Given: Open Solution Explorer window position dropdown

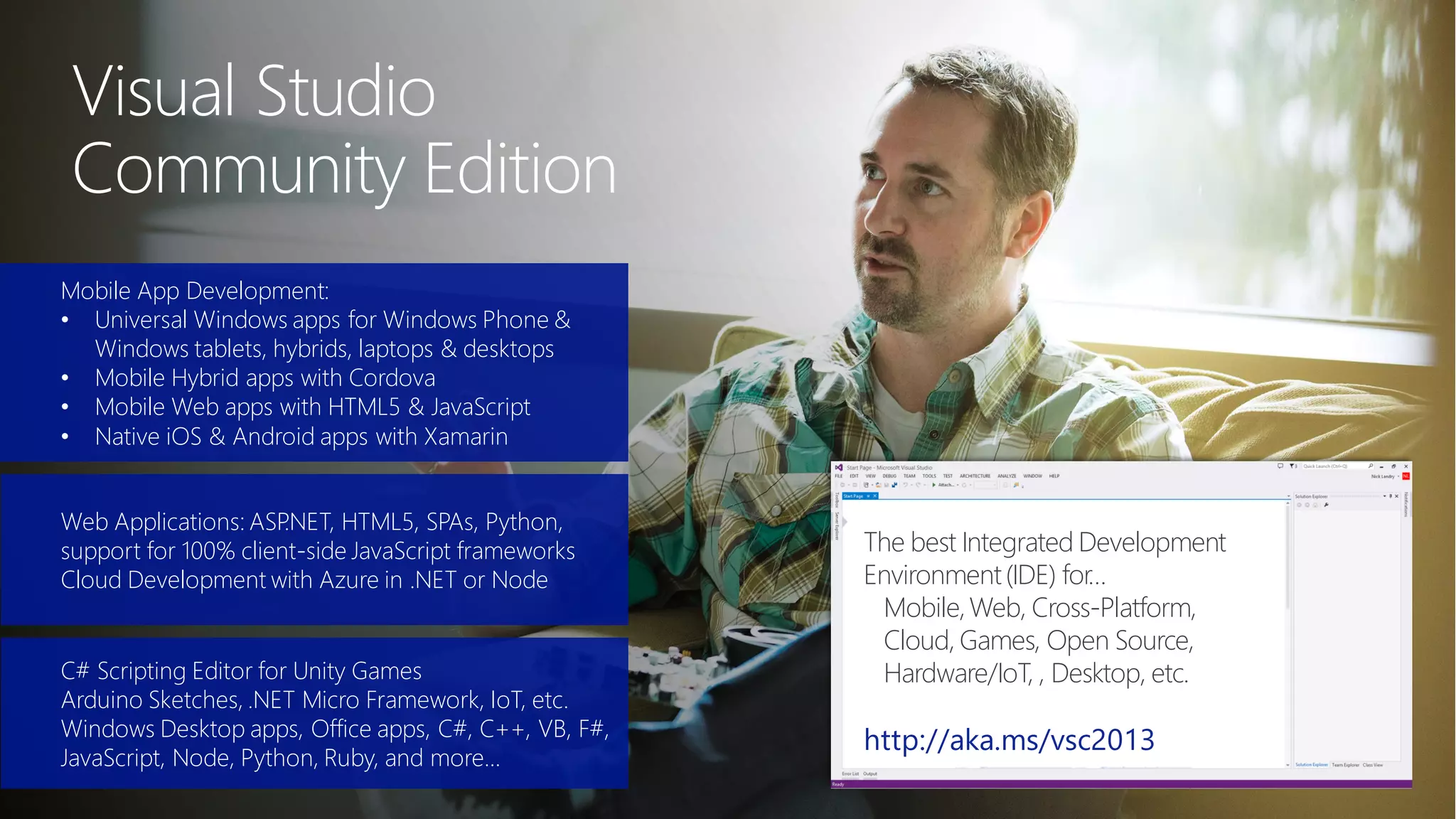Looking at the screenshot, I should pos(1384,496).
